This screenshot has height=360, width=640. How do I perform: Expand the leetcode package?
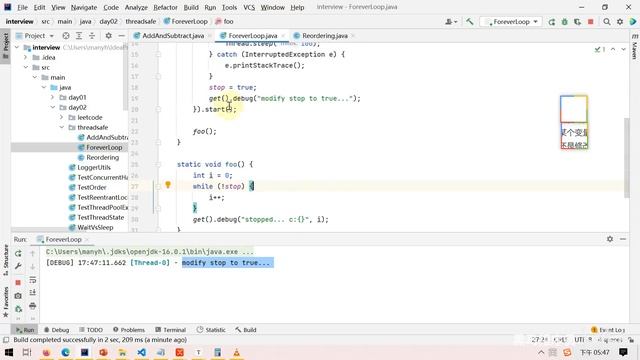point(62,118)
